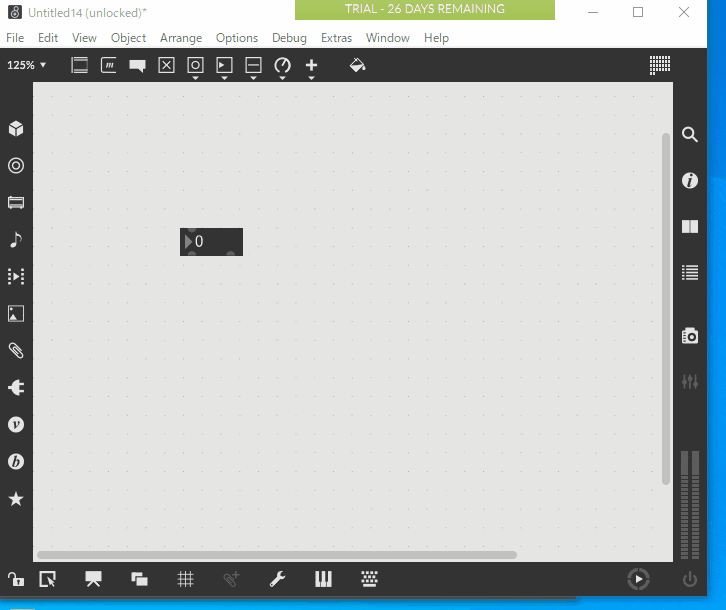
Task: Open the Arrange menu
Action: pos(181,38)
